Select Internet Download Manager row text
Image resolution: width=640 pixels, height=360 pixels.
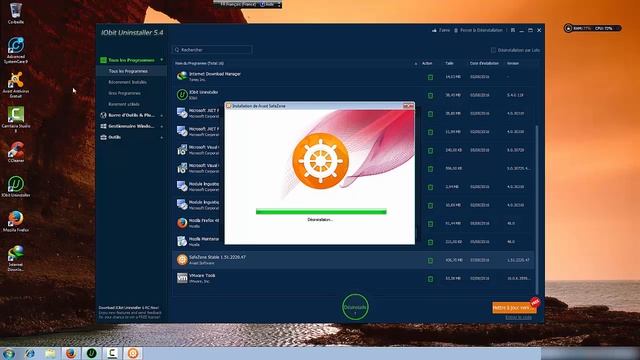tap(215, 74)
